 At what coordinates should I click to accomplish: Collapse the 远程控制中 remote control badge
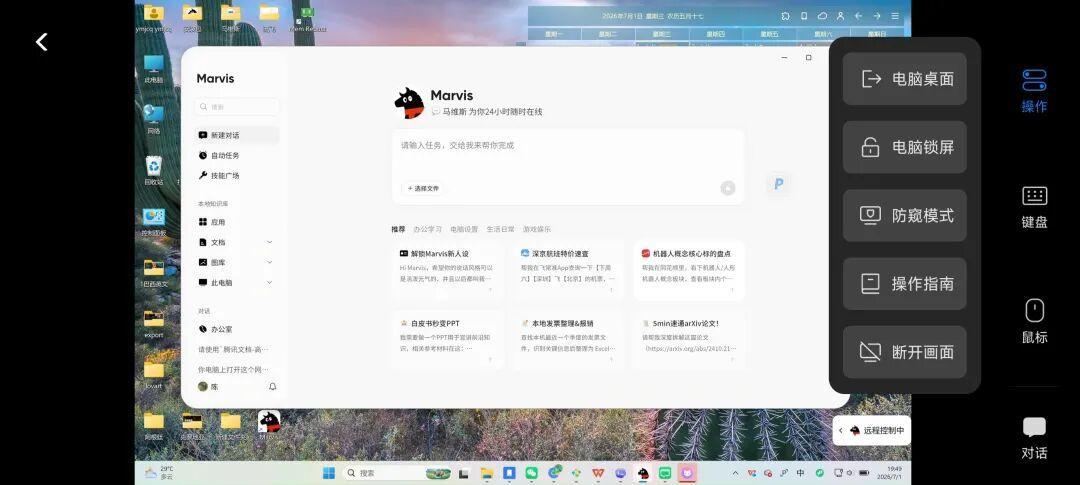841,431
